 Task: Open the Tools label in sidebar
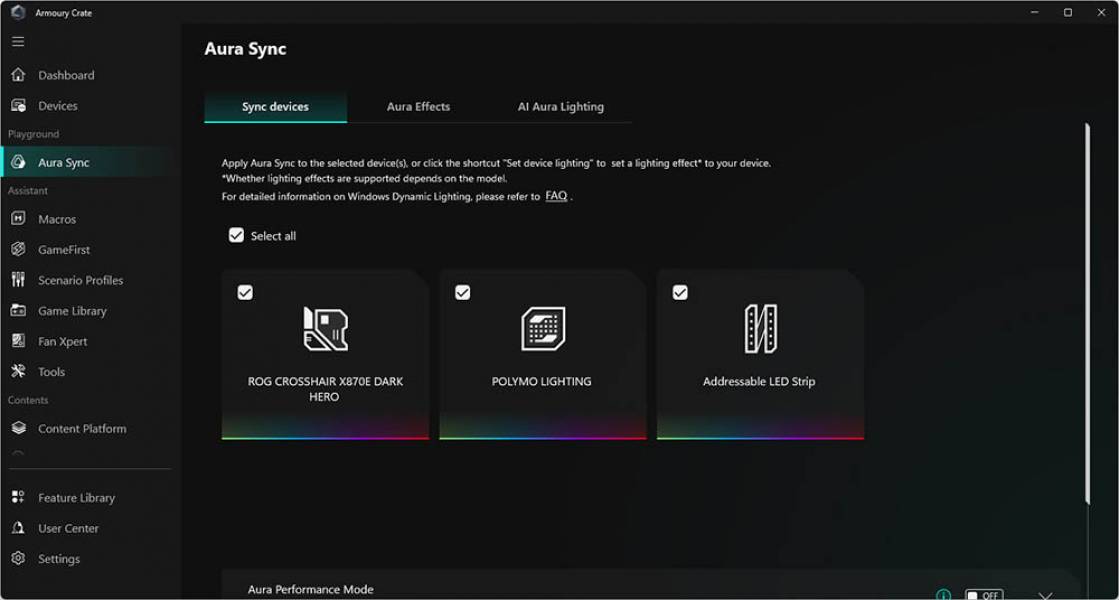pyautogui.click(x=51, y=372)
